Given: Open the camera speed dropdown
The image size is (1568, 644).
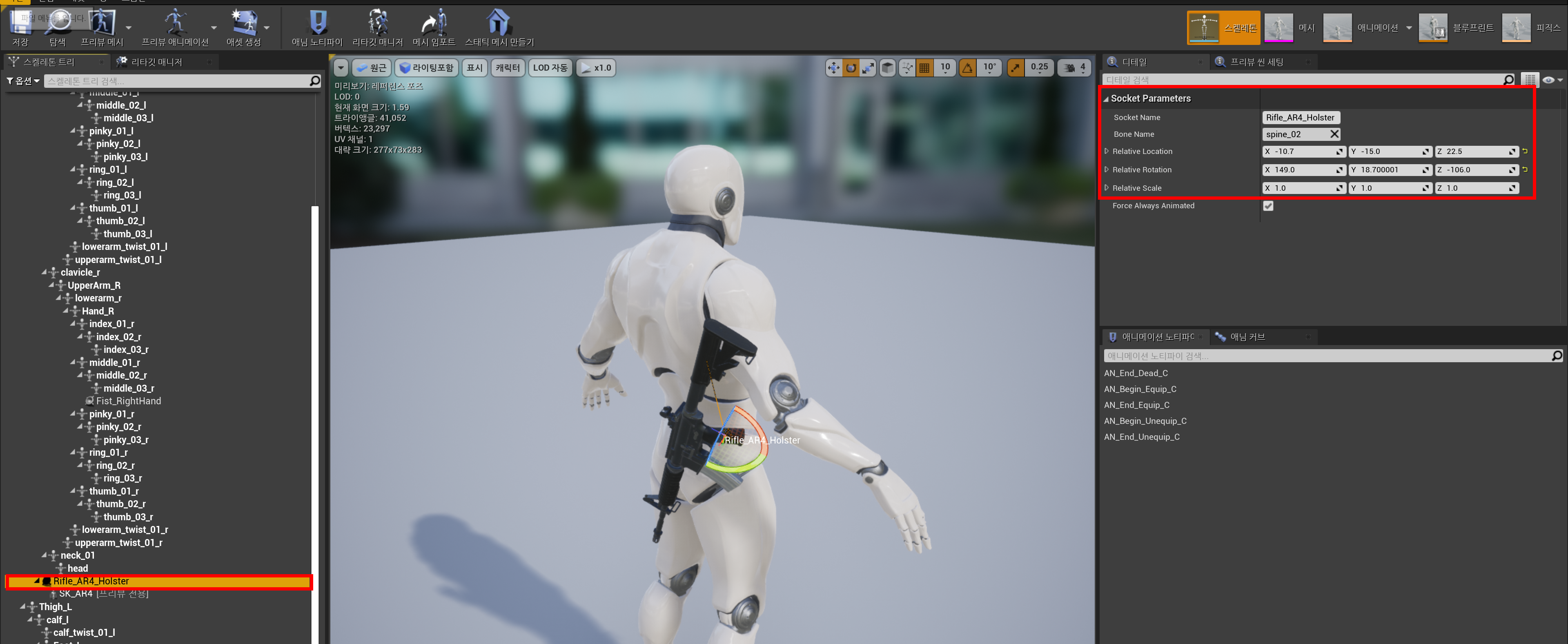Looking at the screenshot, I should 1075,67.
